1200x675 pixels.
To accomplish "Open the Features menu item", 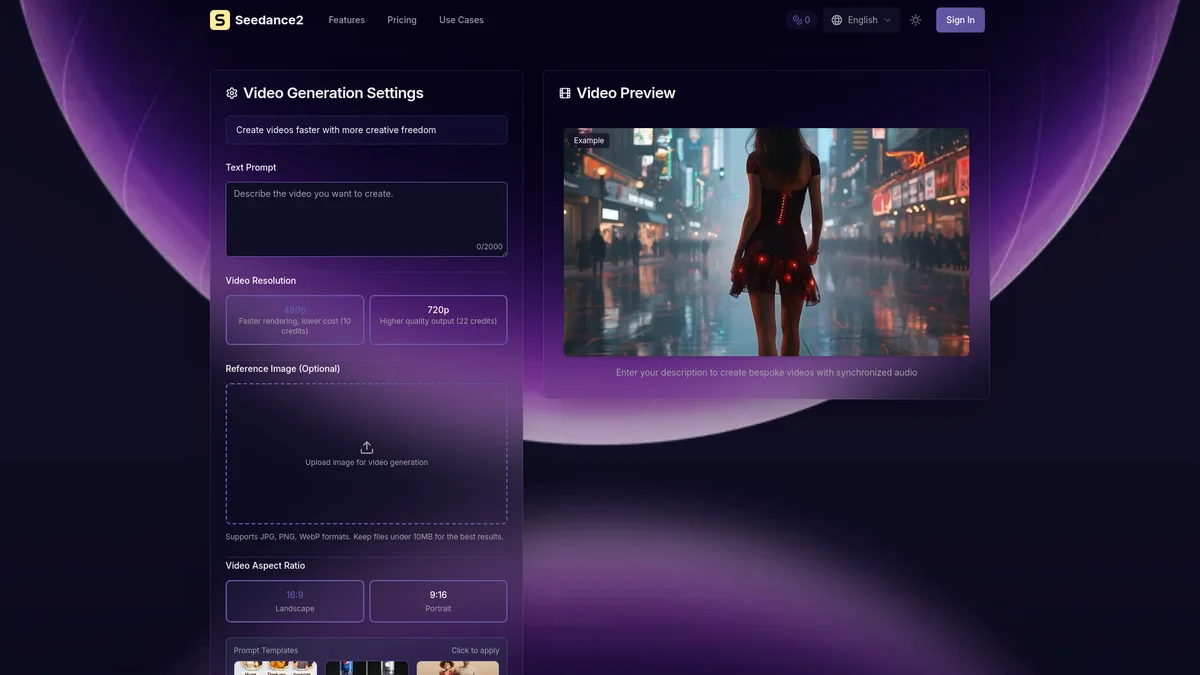I will coord(346,20).
